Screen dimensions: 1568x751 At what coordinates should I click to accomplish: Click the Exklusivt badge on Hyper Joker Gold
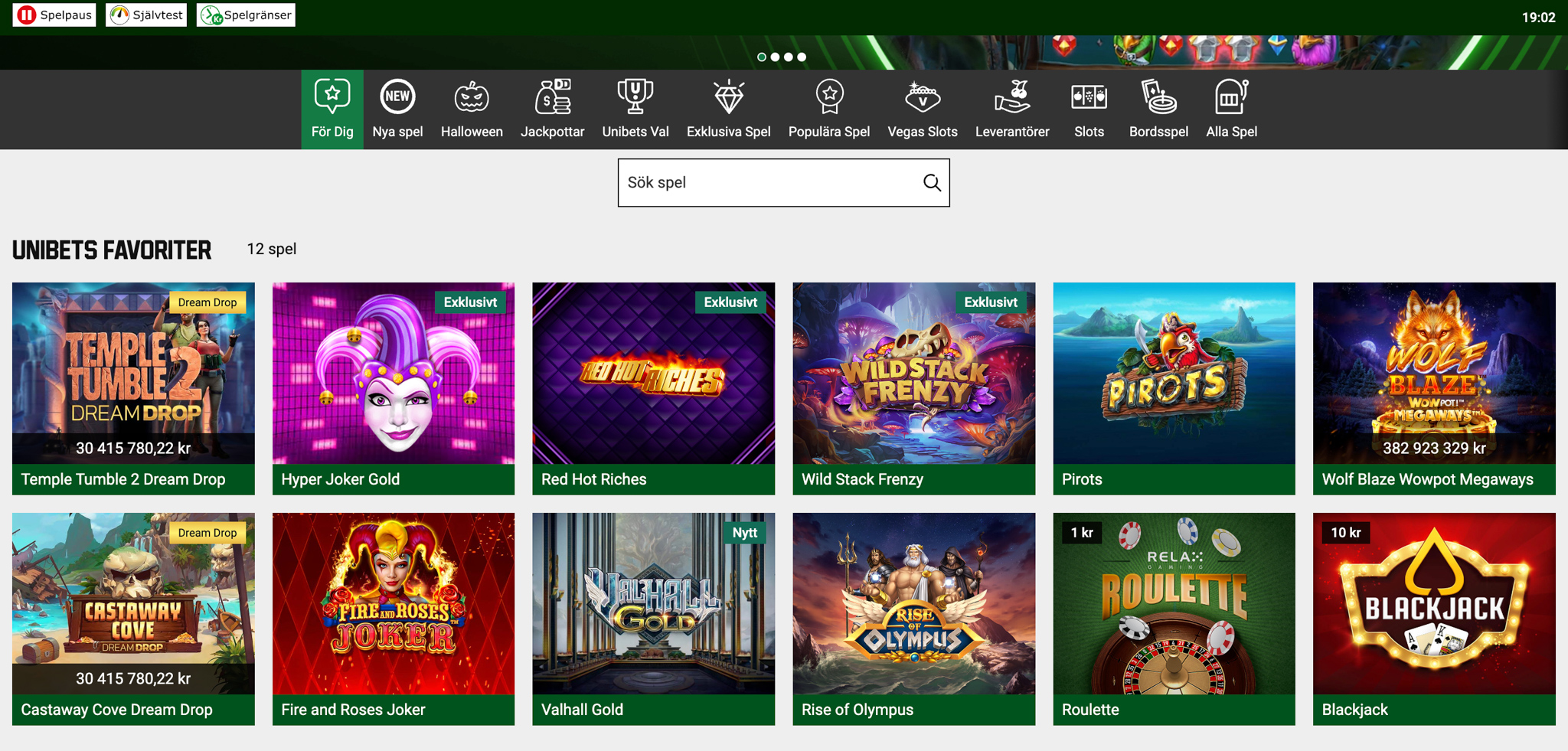point(470,302)
